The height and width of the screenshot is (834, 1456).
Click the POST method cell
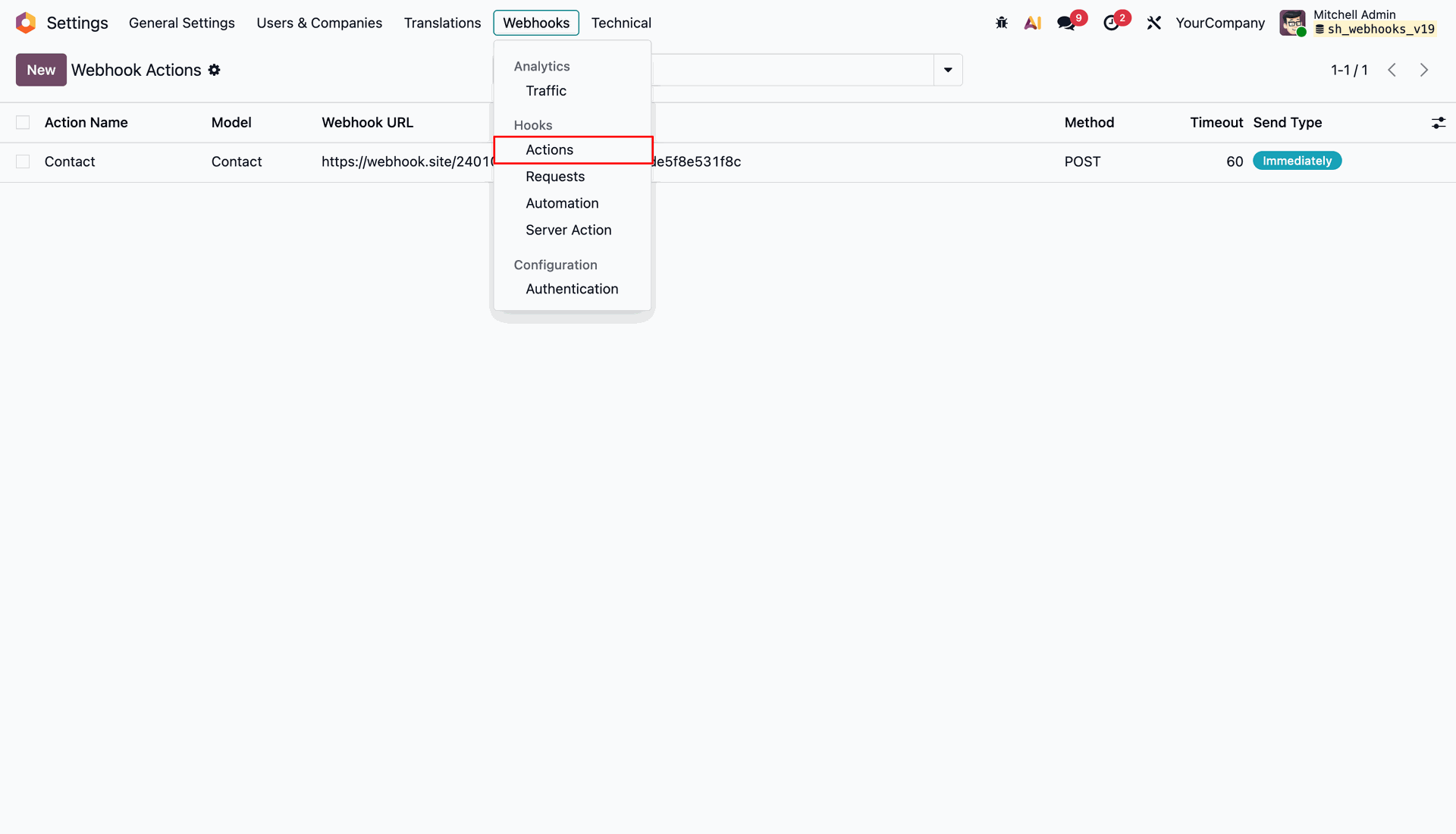click(x=1082, y=161)
